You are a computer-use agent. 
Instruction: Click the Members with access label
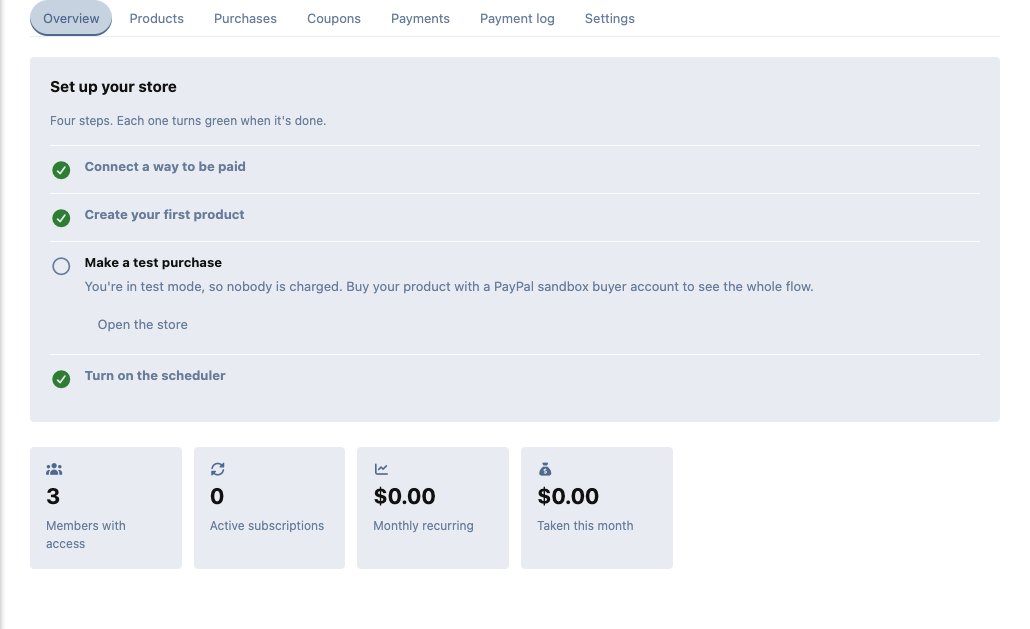[85, 534]
